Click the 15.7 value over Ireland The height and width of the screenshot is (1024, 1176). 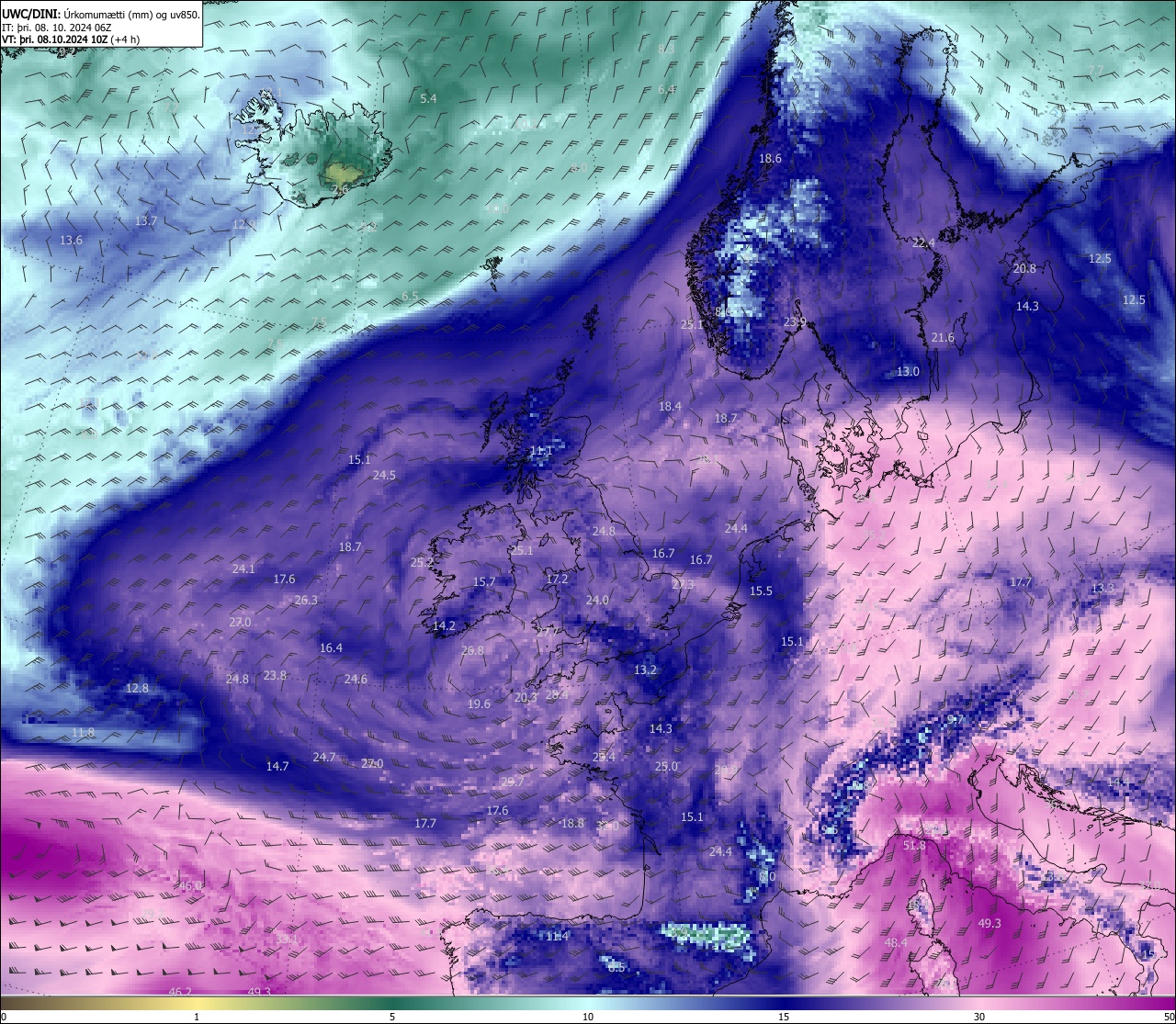484,581
